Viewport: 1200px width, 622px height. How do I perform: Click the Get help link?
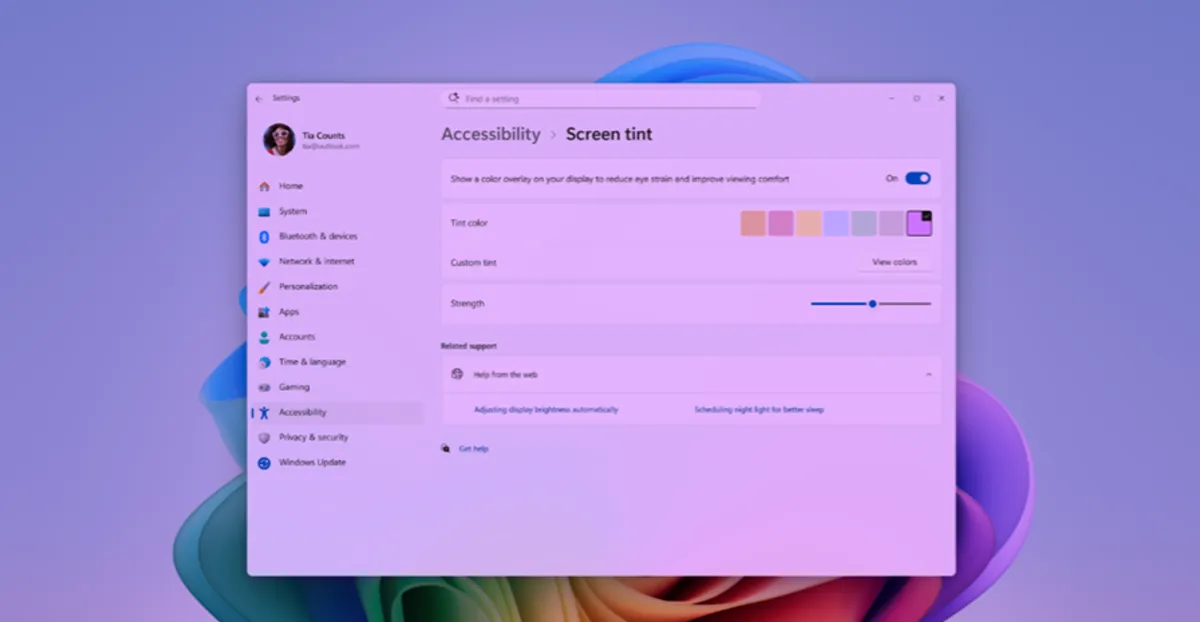coord(473,449)
